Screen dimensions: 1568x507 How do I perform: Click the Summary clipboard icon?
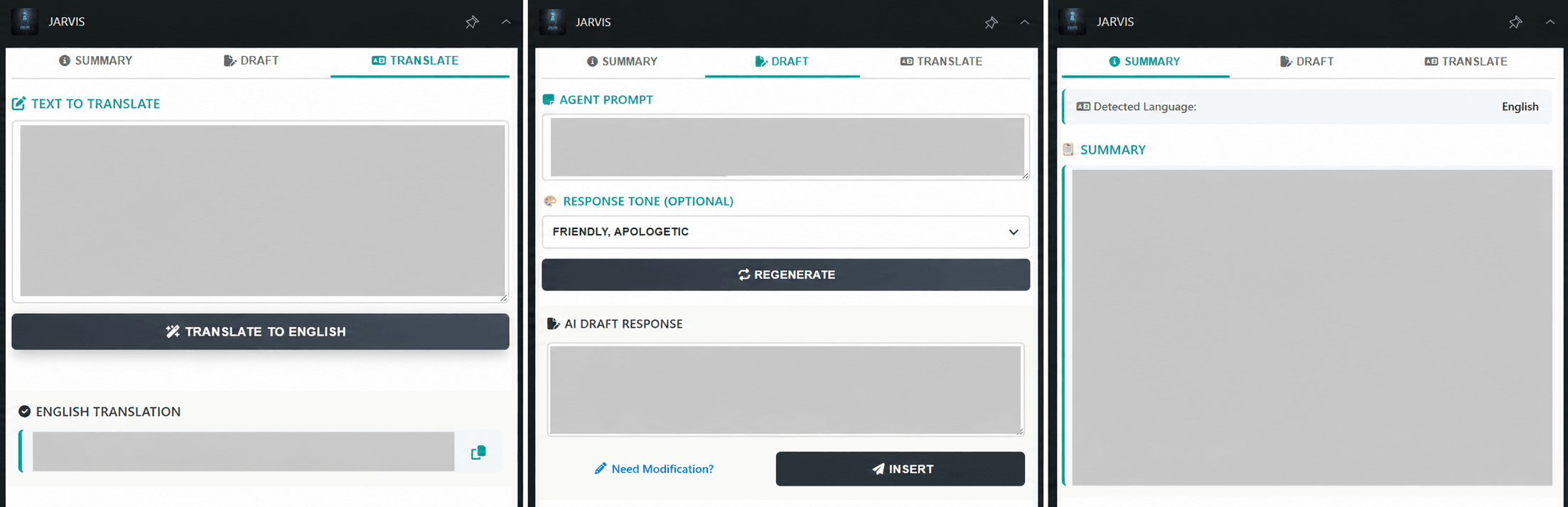coord(1068,149)
